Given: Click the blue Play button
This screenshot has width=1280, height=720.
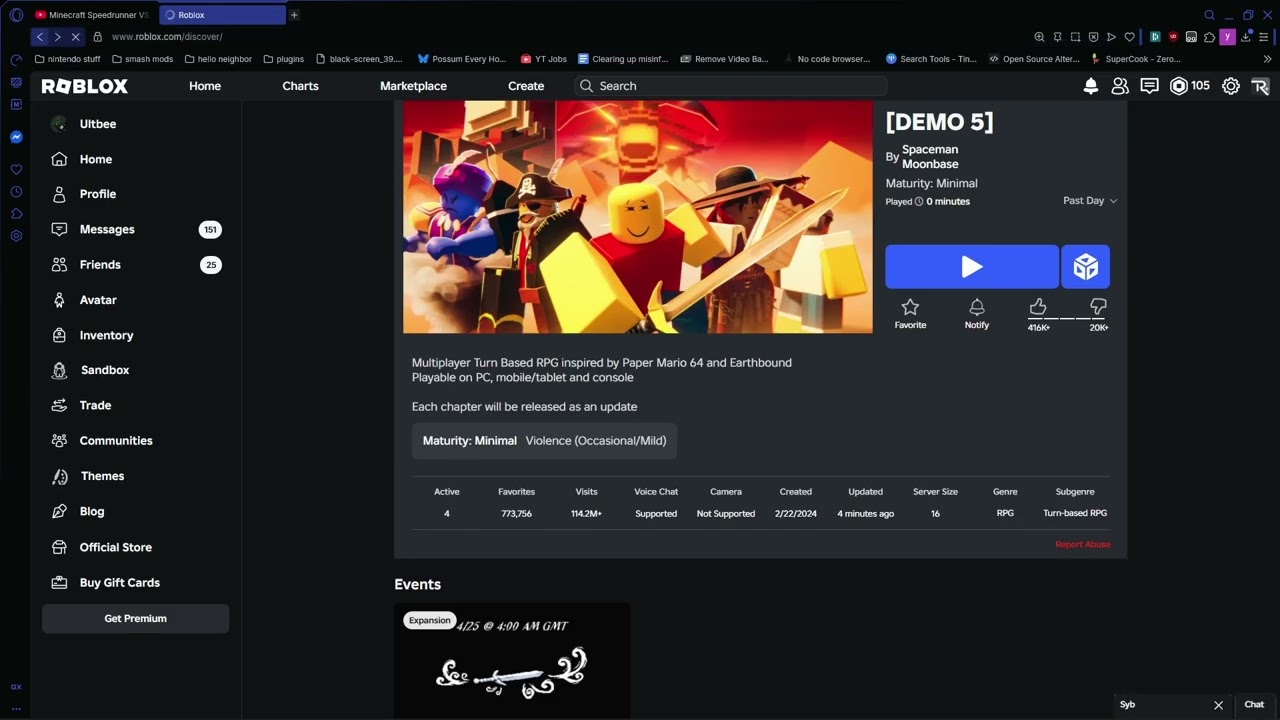Looking at the screenshot, I should [x=972, y=267].
